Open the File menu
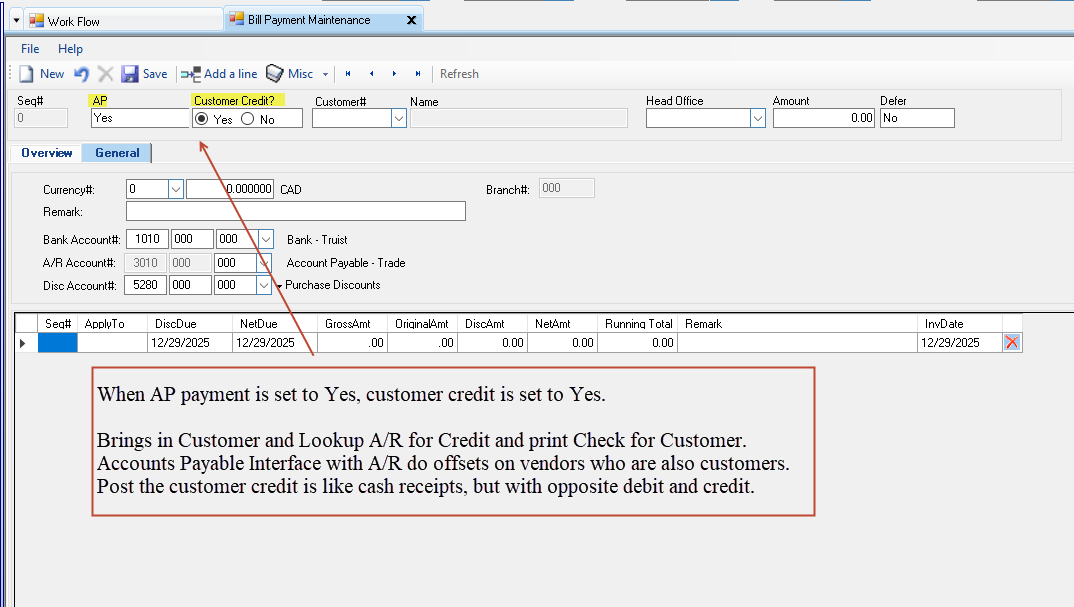 (x=30, y=49)
